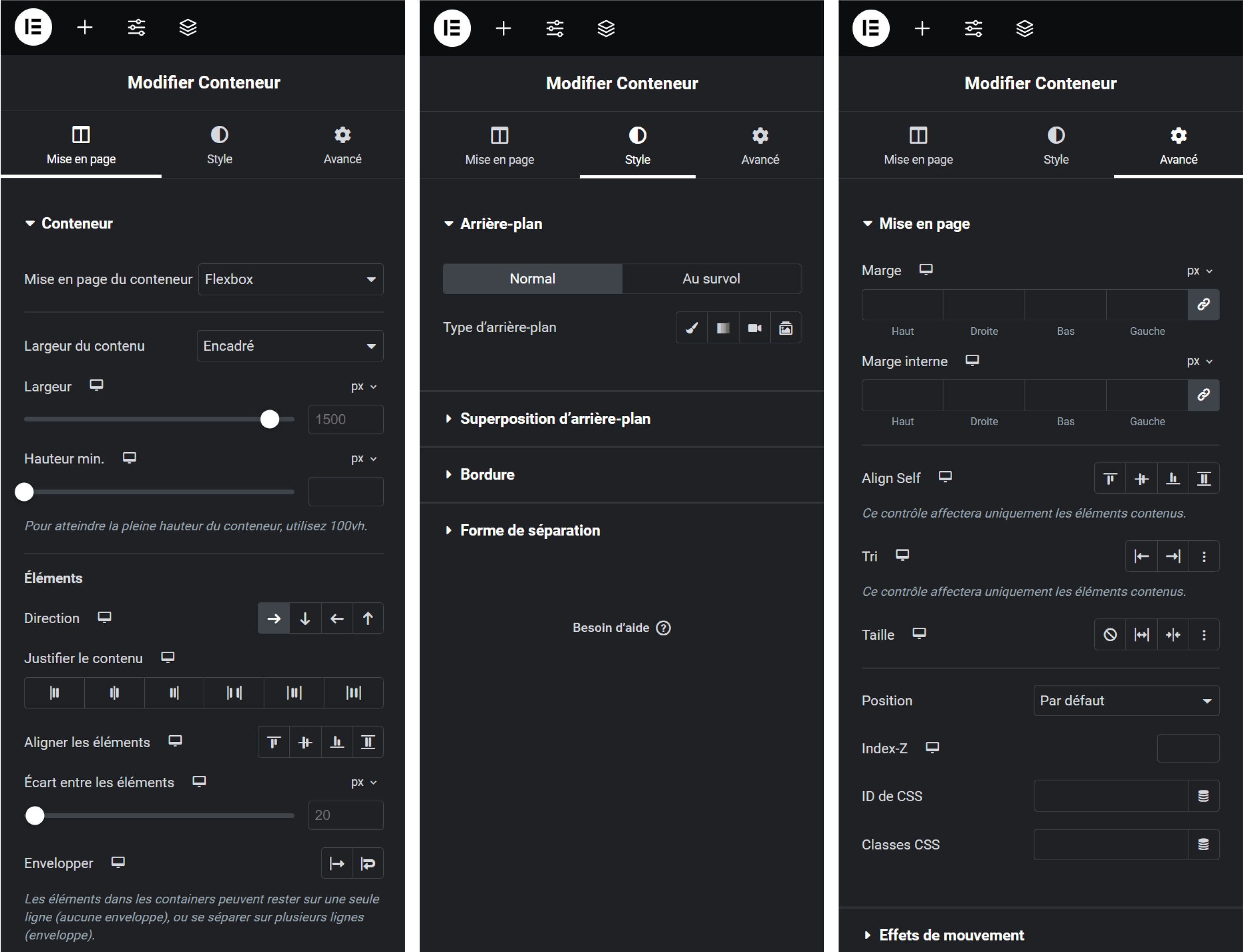Viewport: 1243px width, 952px height.
Task: Stretch elements in Aligner les éléments
Action: [368, 742]
